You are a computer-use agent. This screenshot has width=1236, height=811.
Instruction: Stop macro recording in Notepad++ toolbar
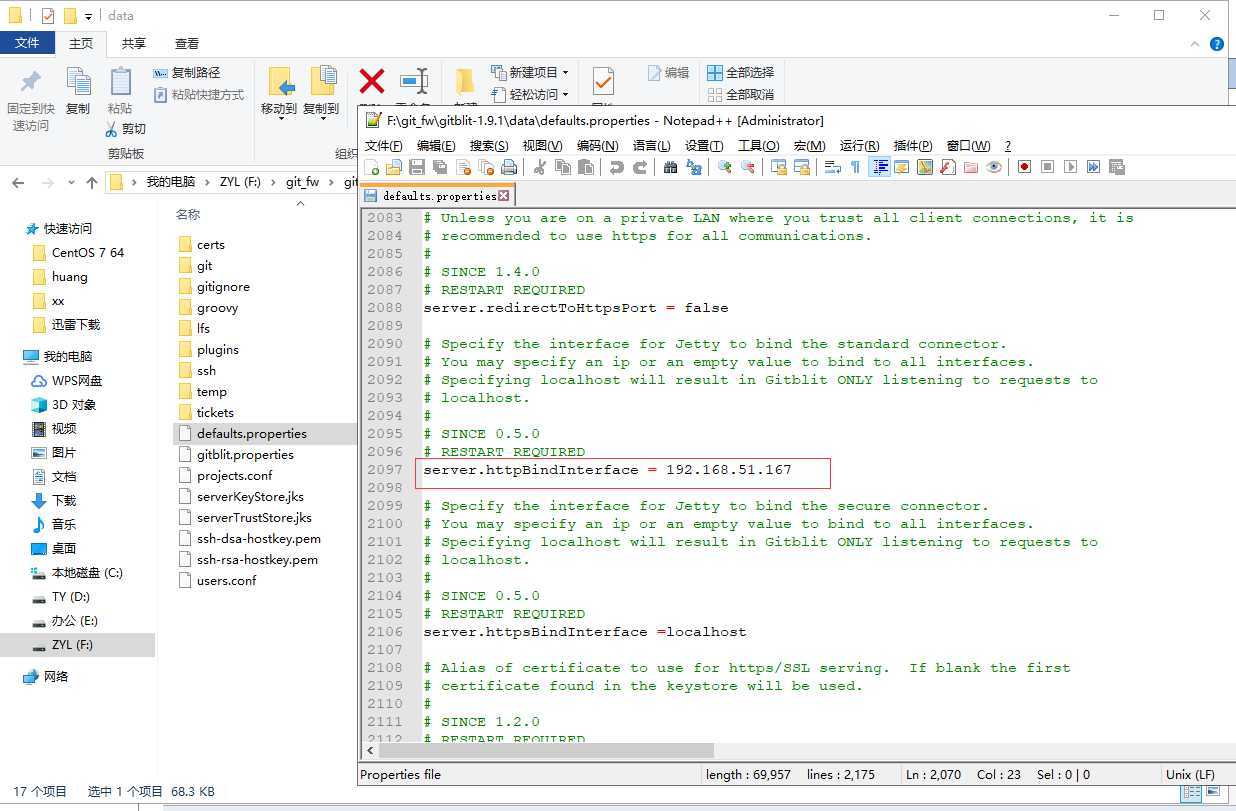click(1047, 167)
